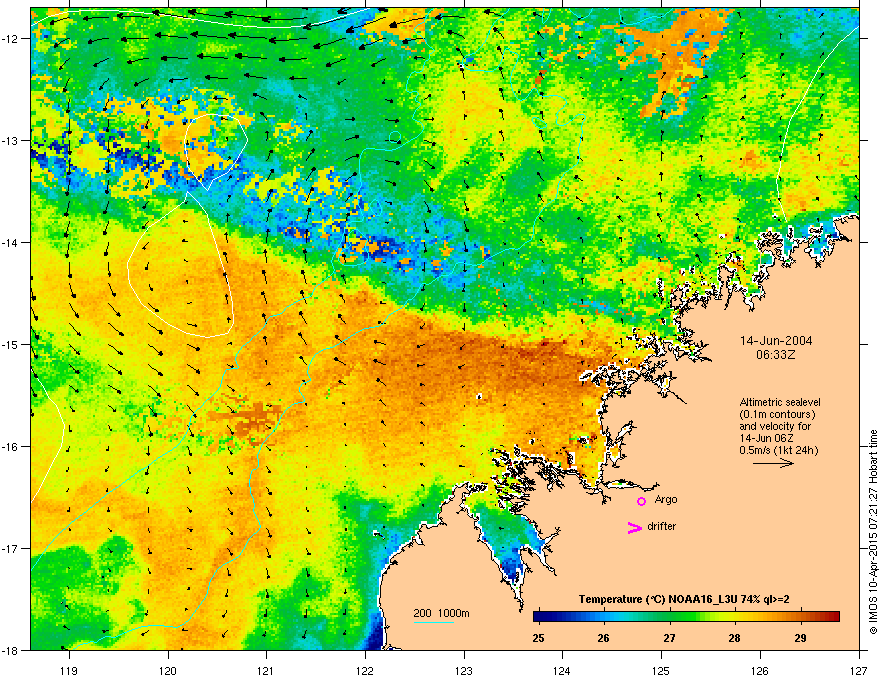Click the longitude axis label '119'
880x680 pixels.
pos(69,670)
